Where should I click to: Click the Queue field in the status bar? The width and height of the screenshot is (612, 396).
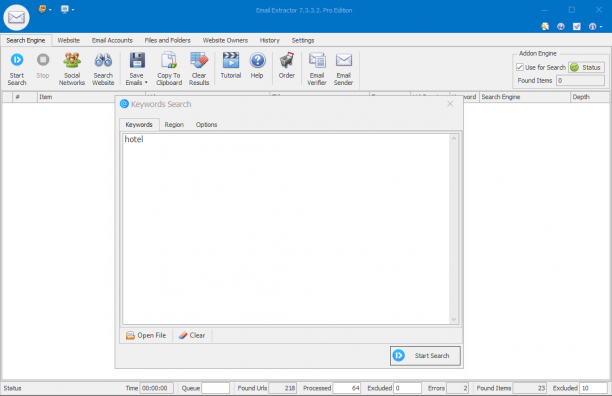pos(215,388)
